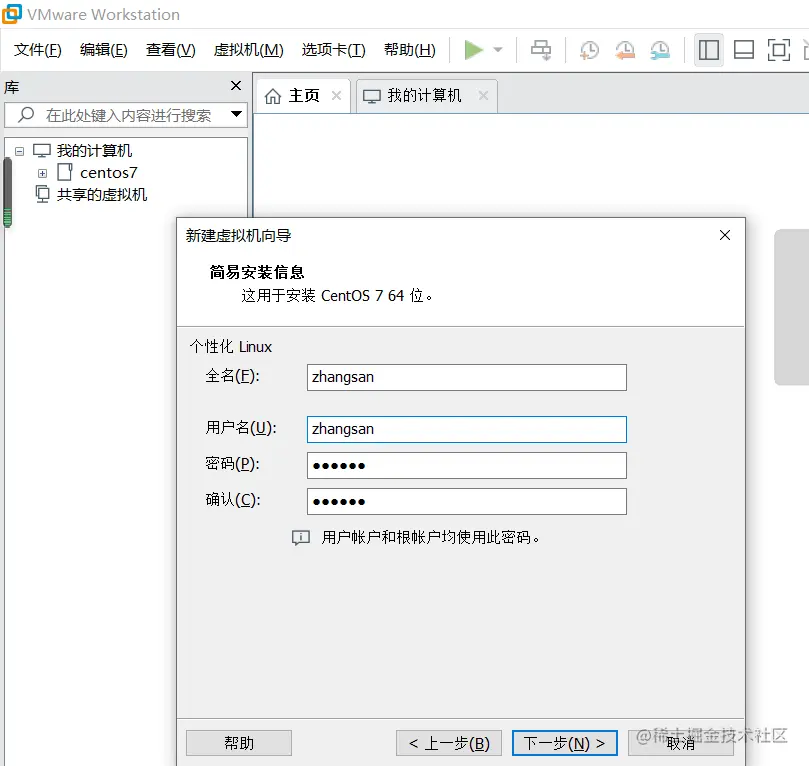This screenshot has width=809, height=766.
Task: Open the 选项卡(T) menu
Action: pos(333,50)
